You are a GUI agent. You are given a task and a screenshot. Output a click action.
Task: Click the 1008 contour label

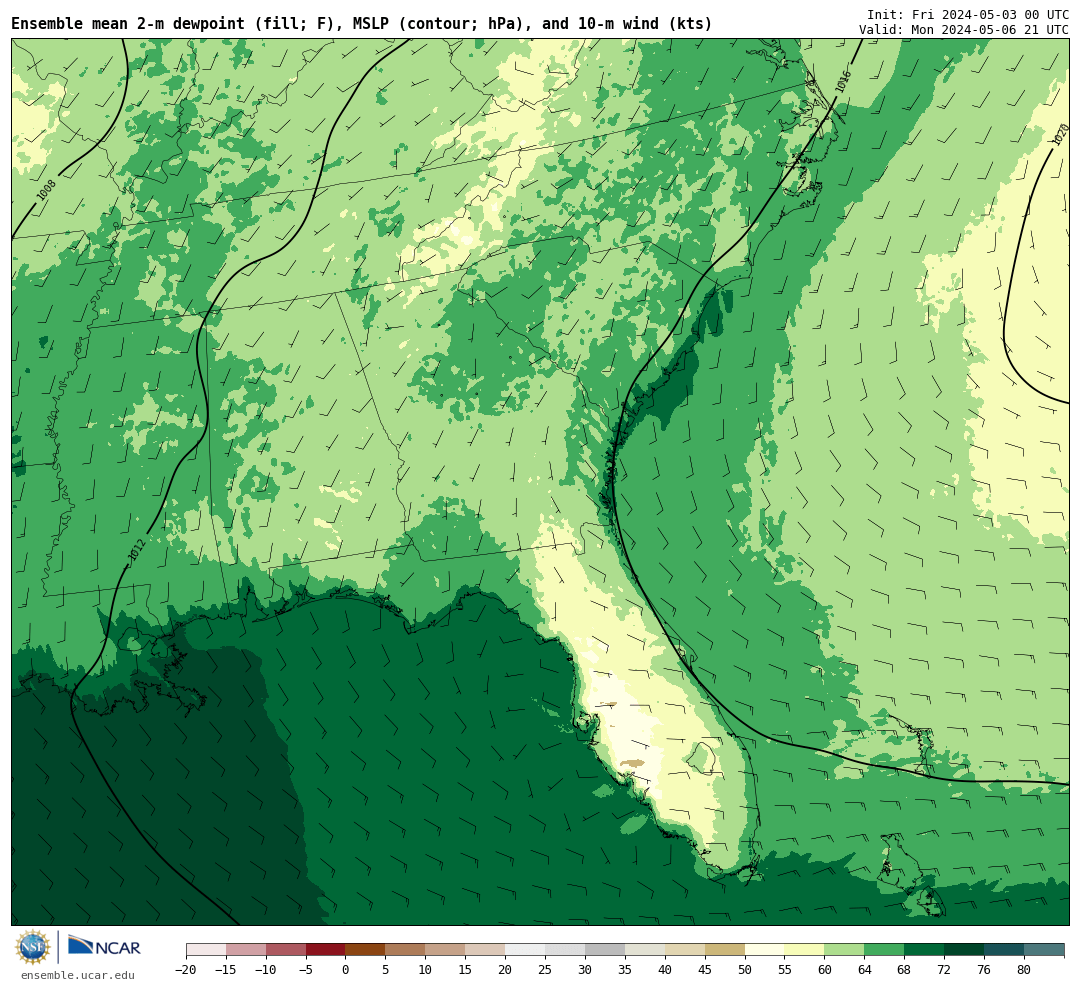pos(45,190)
